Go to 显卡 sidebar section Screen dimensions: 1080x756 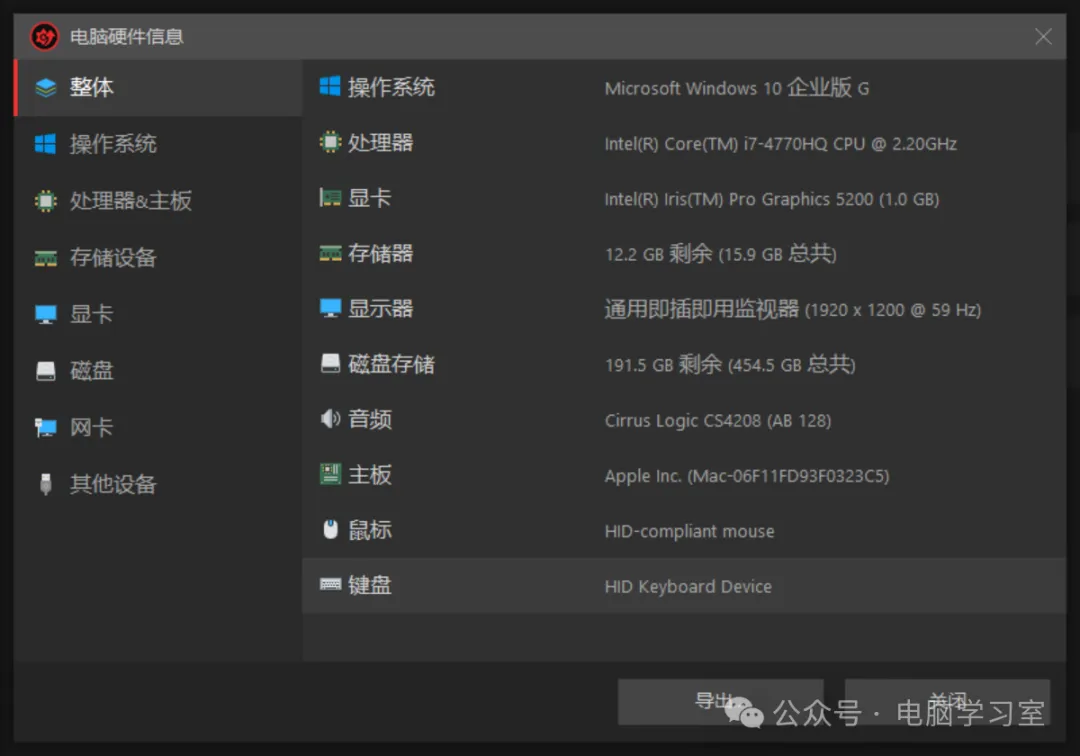(158, 314)
